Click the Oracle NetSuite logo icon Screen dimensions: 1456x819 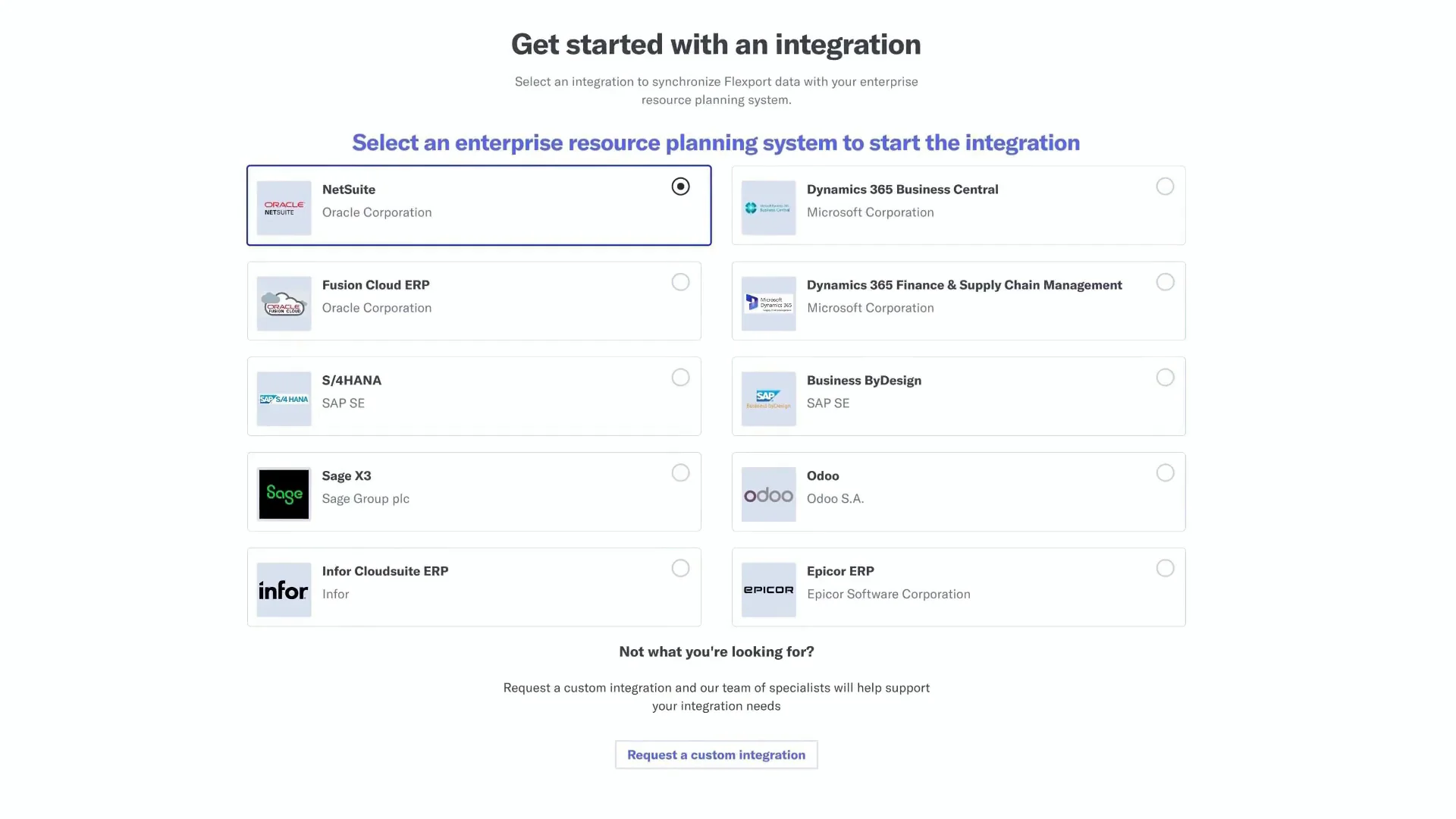click(x=284, y=208)
